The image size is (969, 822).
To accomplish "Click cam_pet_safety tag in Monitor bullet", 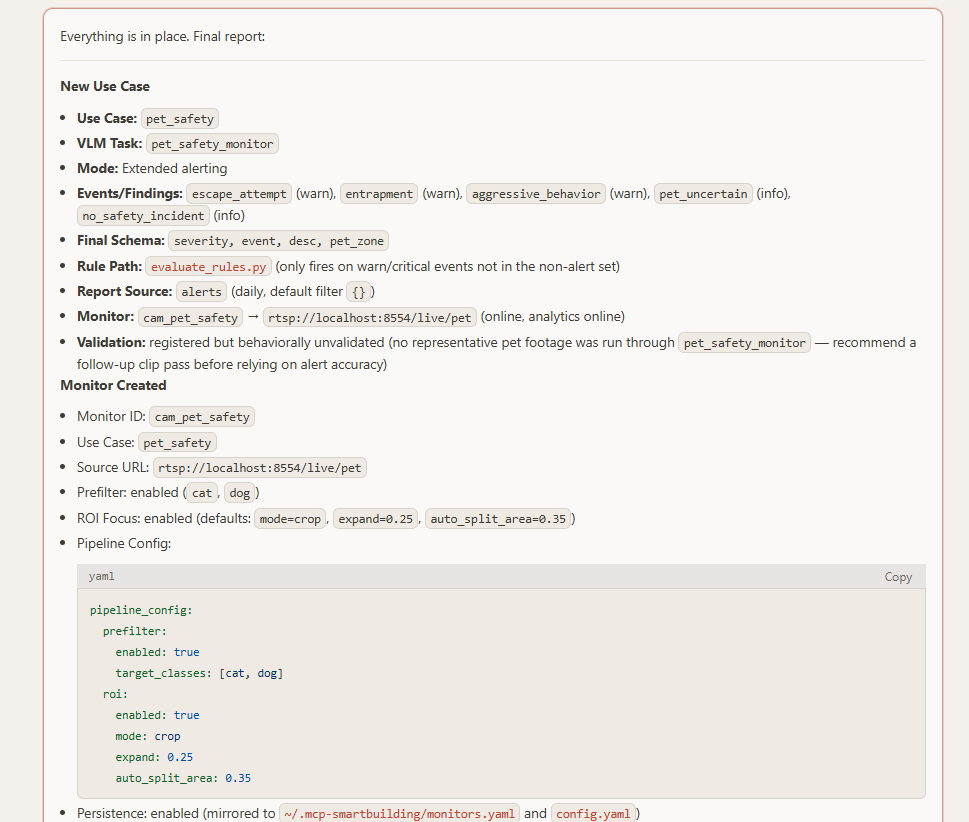I will coord(190,318).
